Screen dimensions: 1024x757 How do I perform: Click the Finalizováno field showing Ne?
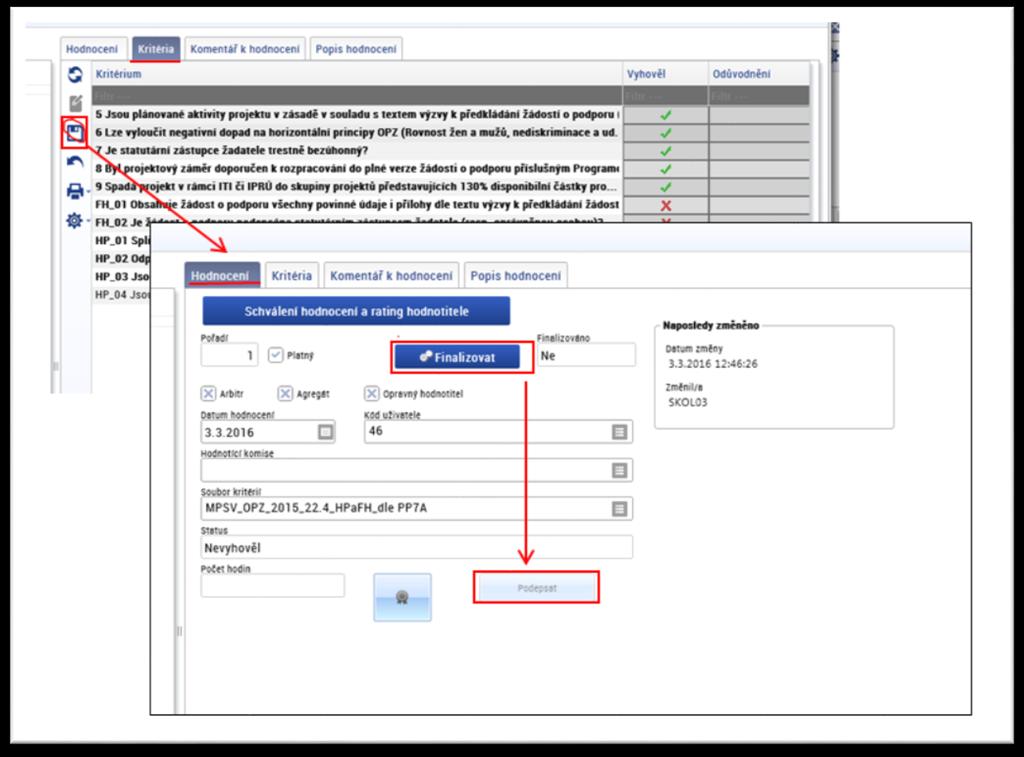coord(586,355)
